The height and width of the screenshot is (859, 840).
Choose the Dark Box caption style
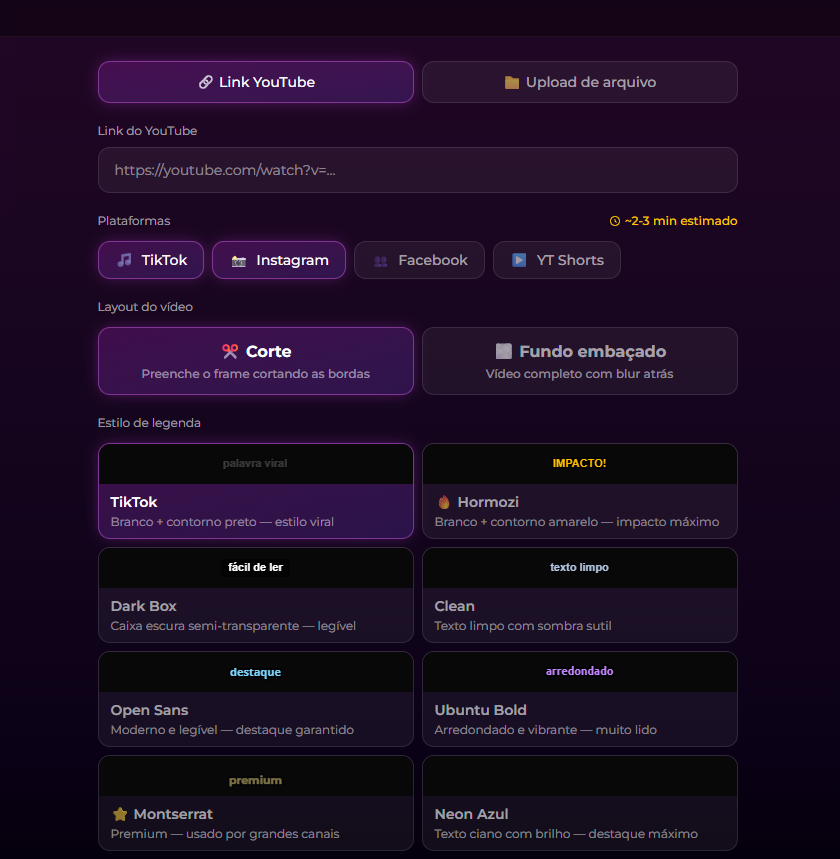[x=256, y=595]
